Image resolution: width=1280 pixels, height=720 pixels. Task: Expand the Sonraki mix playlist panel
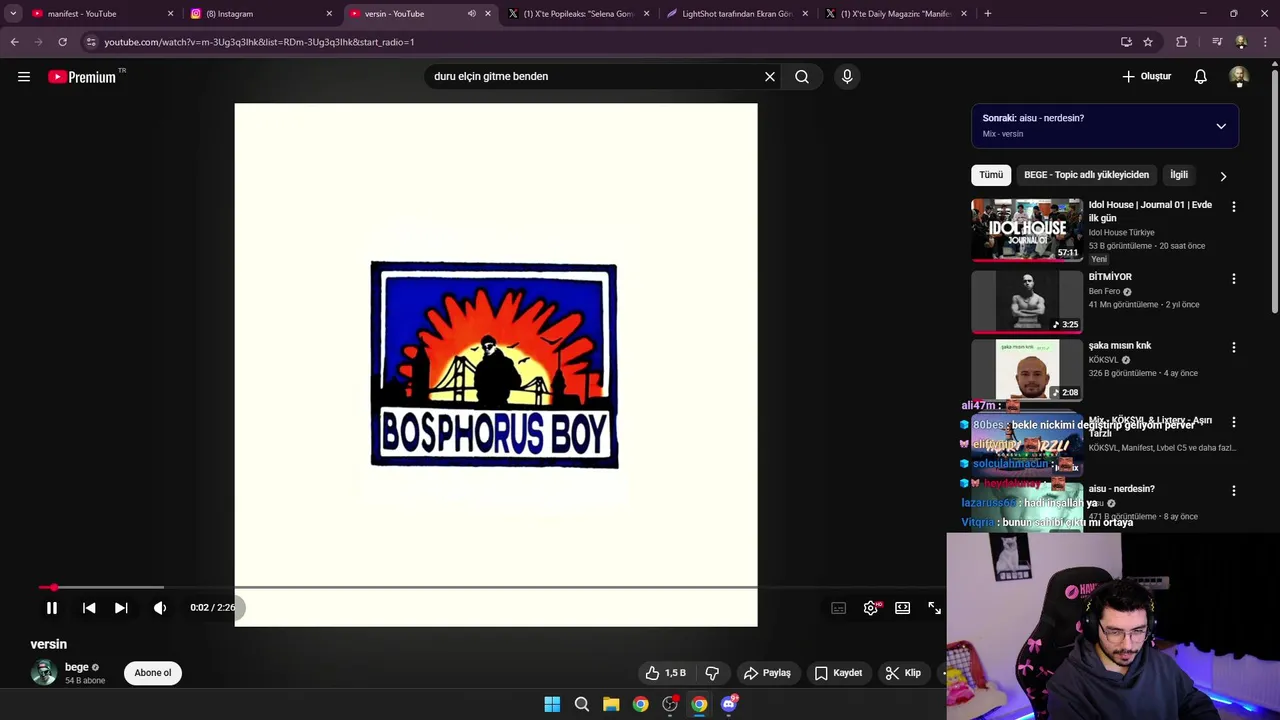[1221, 126]
